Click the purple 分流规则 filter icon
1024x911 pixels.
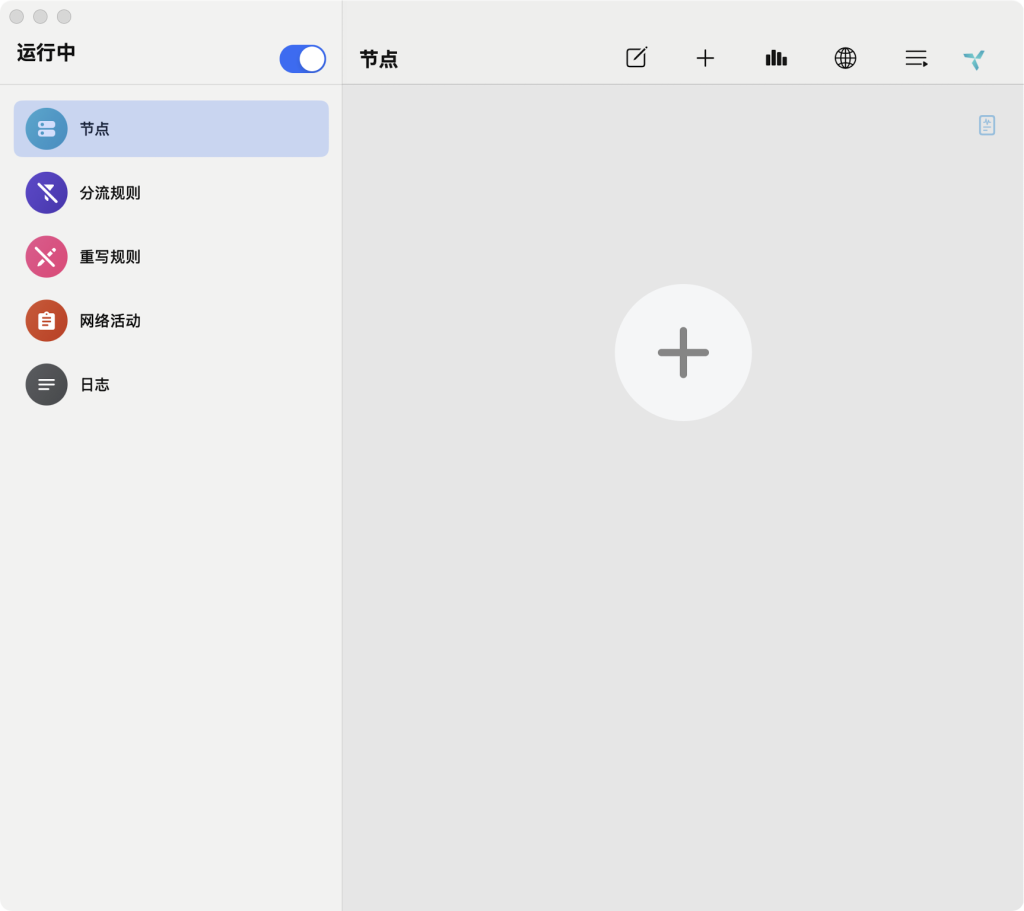pos(46,193)
